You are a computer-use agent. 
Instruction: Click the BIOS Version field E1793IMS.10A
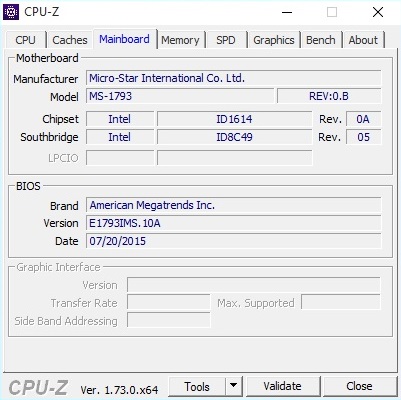233,223
